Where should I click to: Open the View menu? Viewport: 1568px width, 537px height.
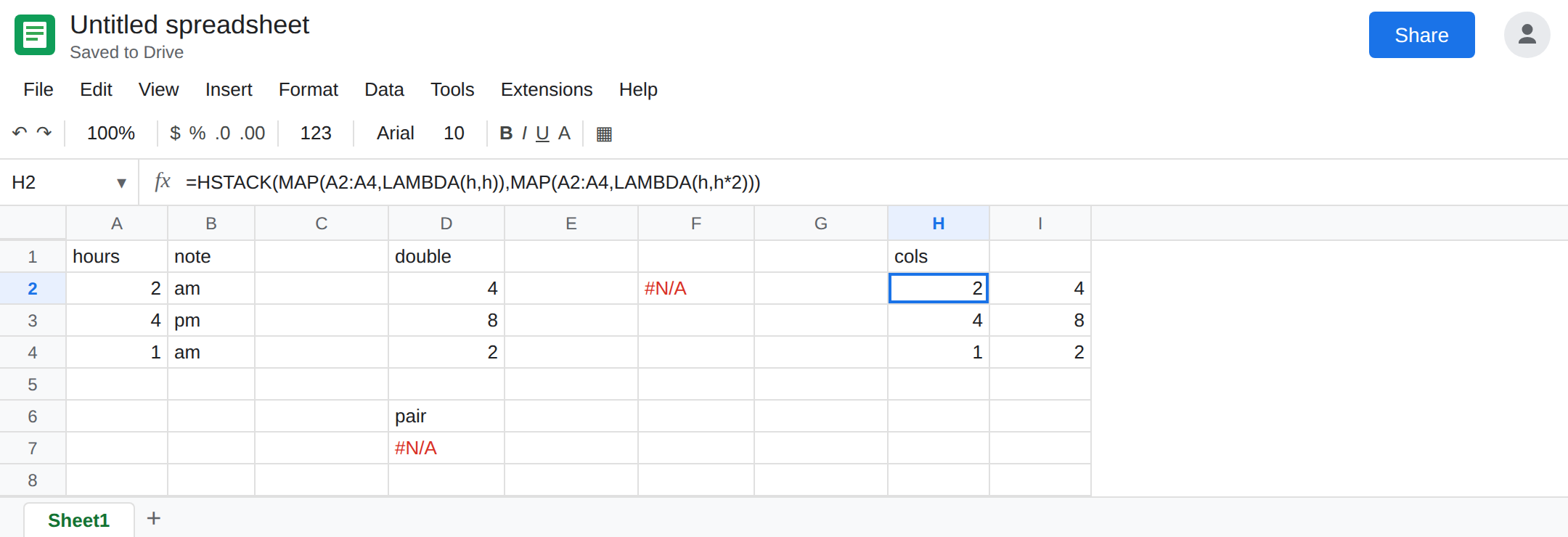[158, 89]
